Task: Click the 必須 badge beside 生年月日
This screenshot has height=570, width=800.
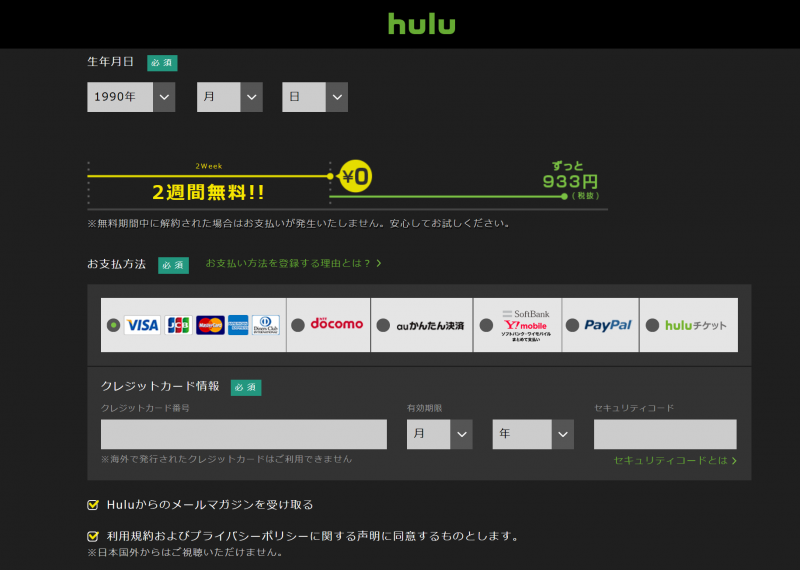Action: coord(162,63)
